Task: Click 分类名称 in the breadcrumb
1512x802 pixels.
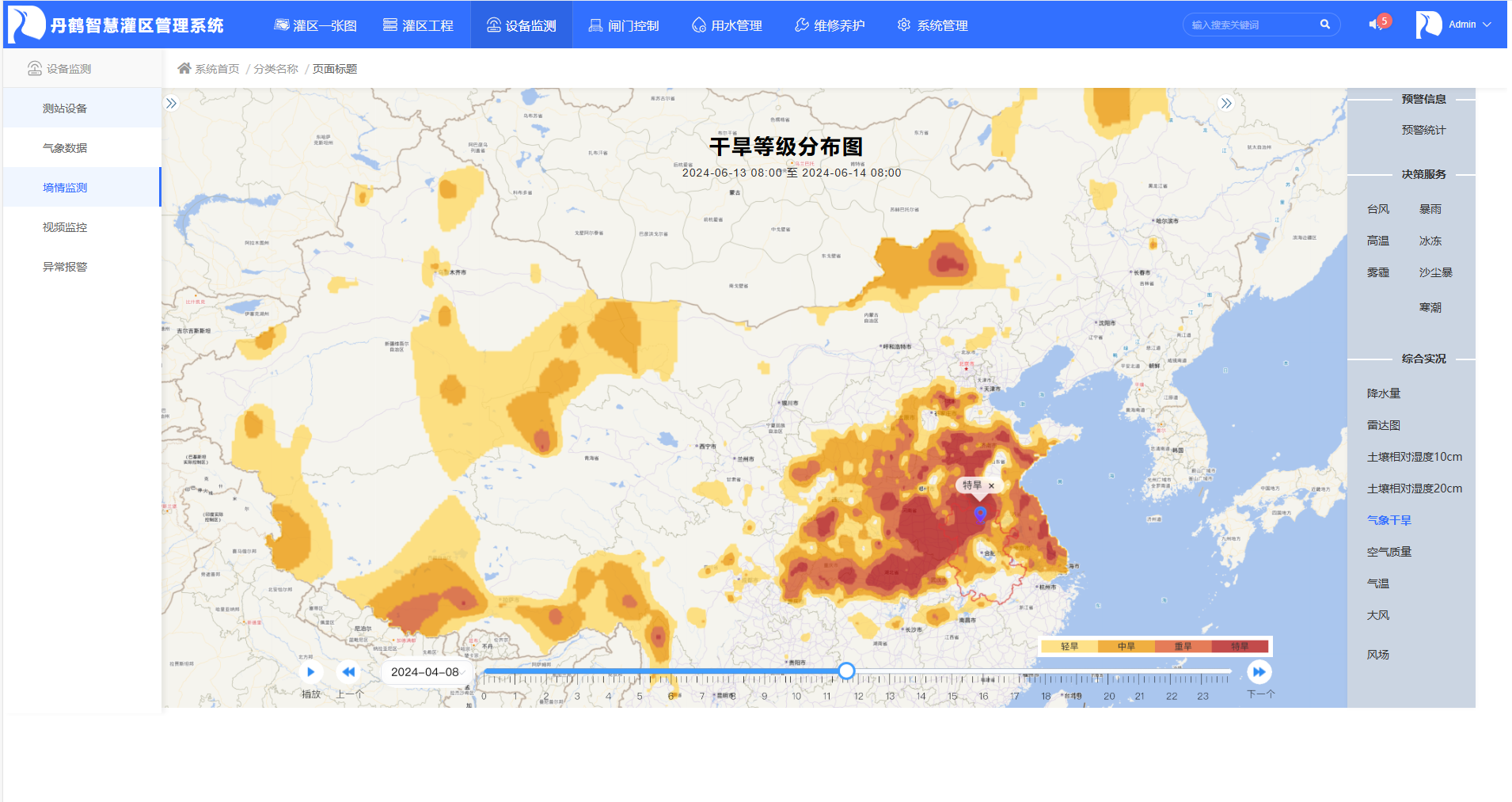Action: (275, 69)
